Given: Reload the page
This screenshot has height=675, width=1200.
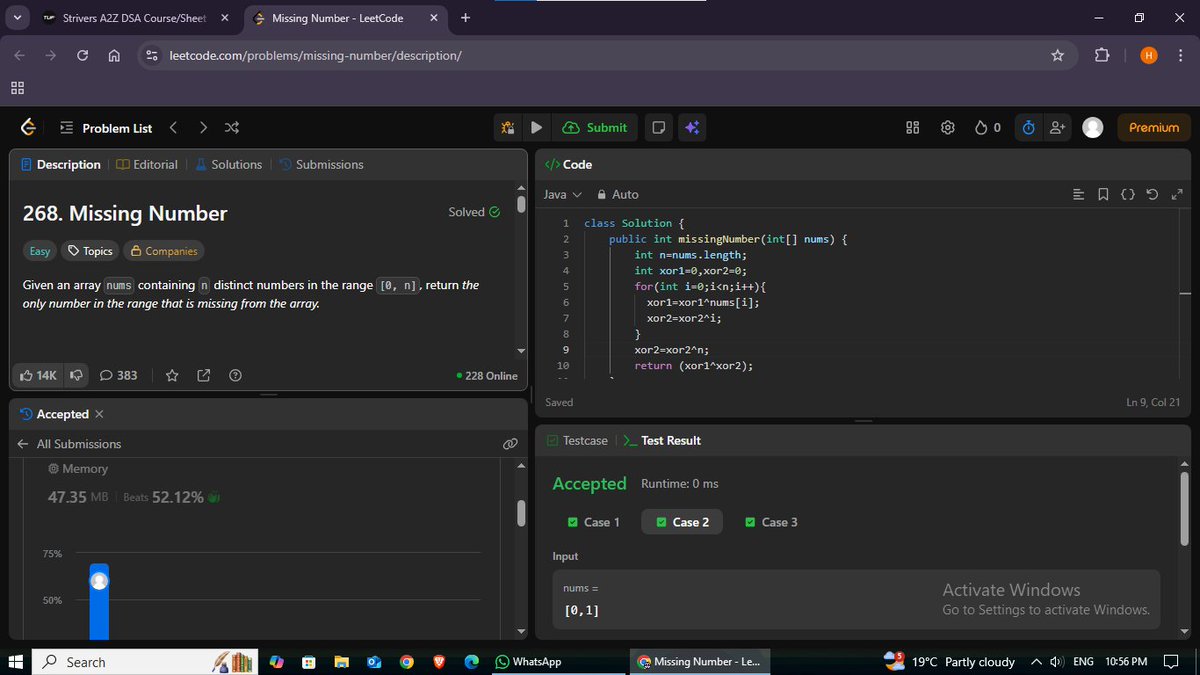Looking at the screenshot, I should pos(82,56).
